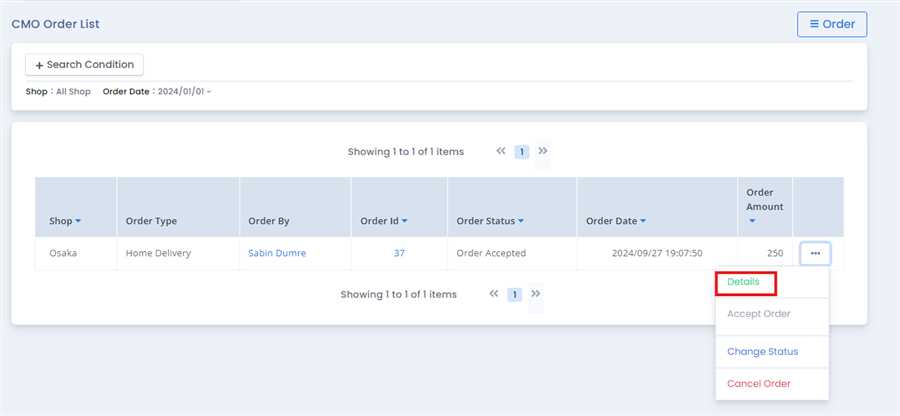Screen dimensions: 900x416
Task: Select Accept Order in the action menu
Action: point(758,314)
